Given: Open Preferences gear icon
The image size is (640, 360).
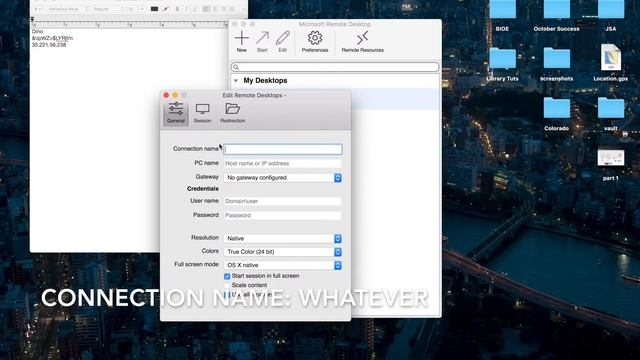Looking at the screenshot, I should coord(315,38).
